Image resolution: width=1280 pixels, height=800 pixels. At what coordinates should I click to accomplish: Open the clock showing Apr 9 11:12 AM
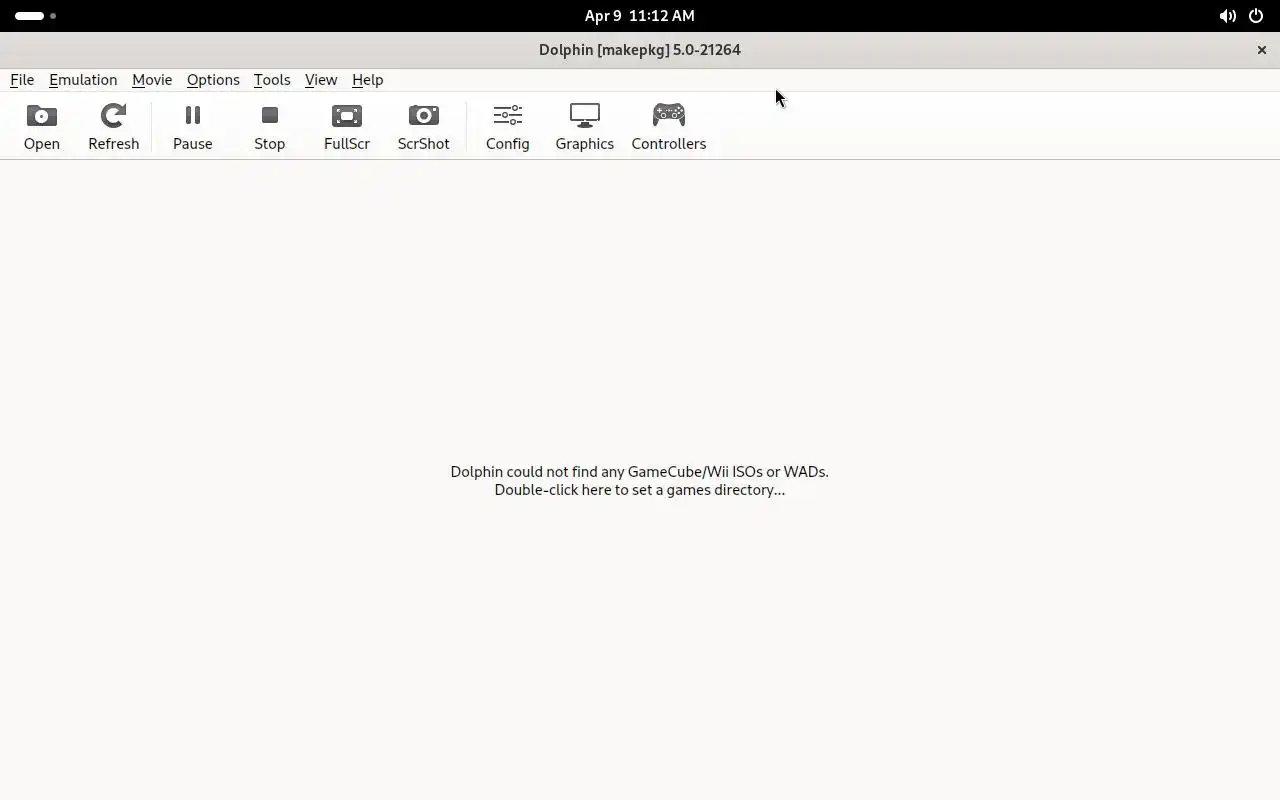[640, 16]
